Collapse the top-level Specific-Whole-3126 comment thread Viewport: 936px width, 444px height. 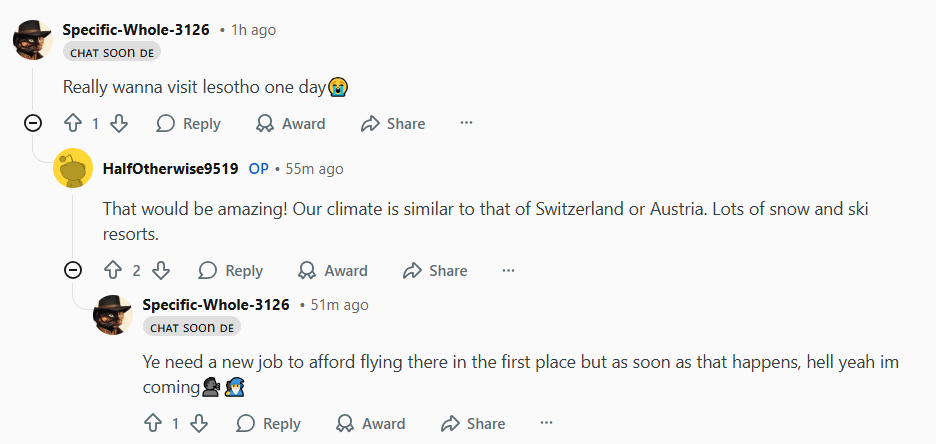(33, 123)
